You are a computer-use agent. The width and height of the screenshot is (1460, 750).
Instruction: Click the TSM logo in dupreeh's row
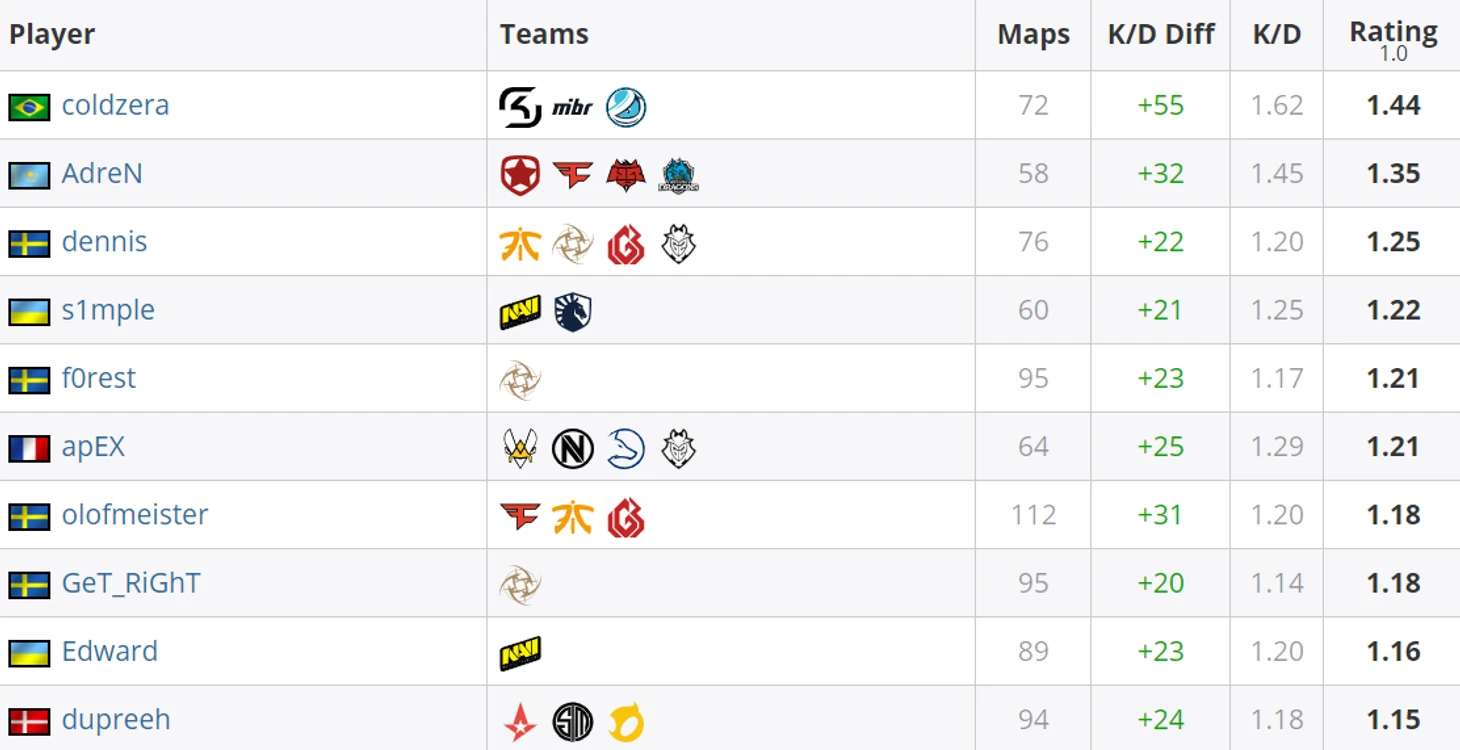(573, 721)
